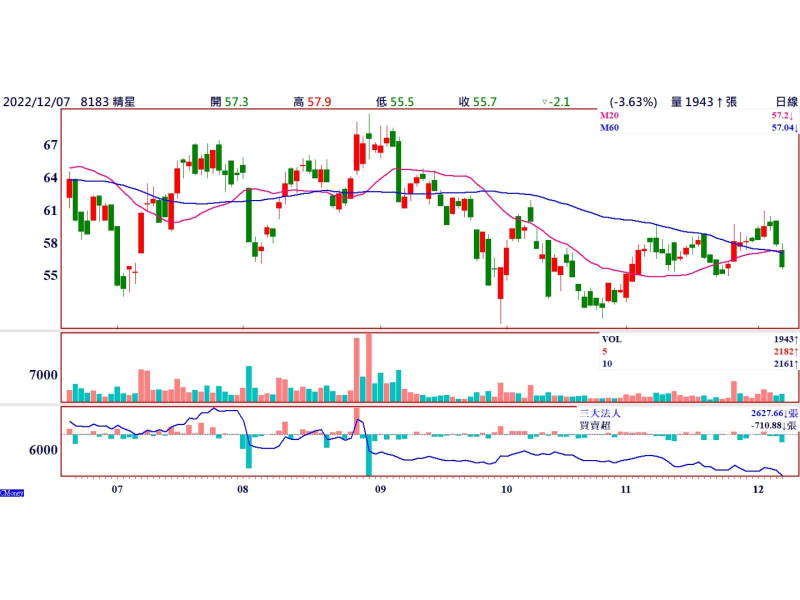The width and height of the screenshot is (800, 600).
Task: Click the header volume 量 1943 張
Action: 704,102
